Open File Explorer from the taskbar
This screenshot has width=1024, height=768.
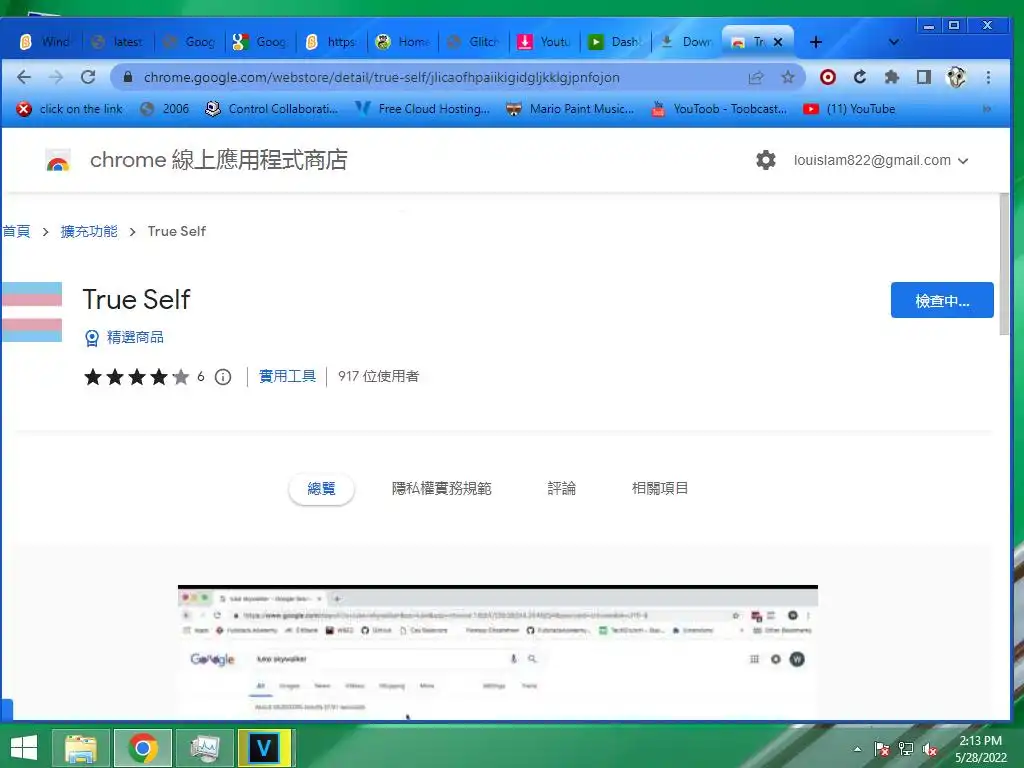[81, 748]
